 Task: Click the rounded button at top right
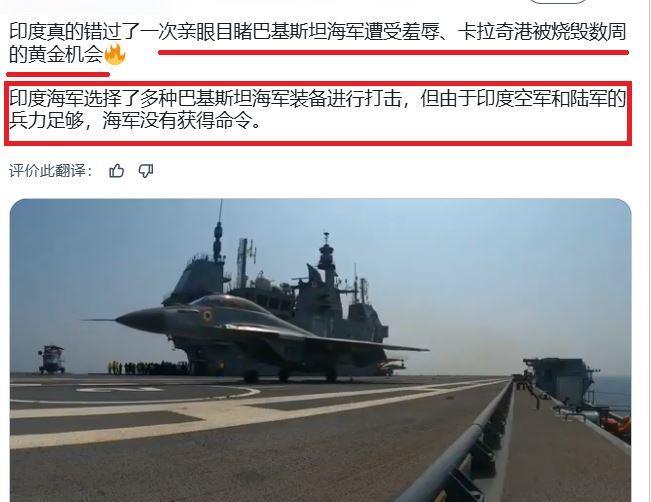558,1
